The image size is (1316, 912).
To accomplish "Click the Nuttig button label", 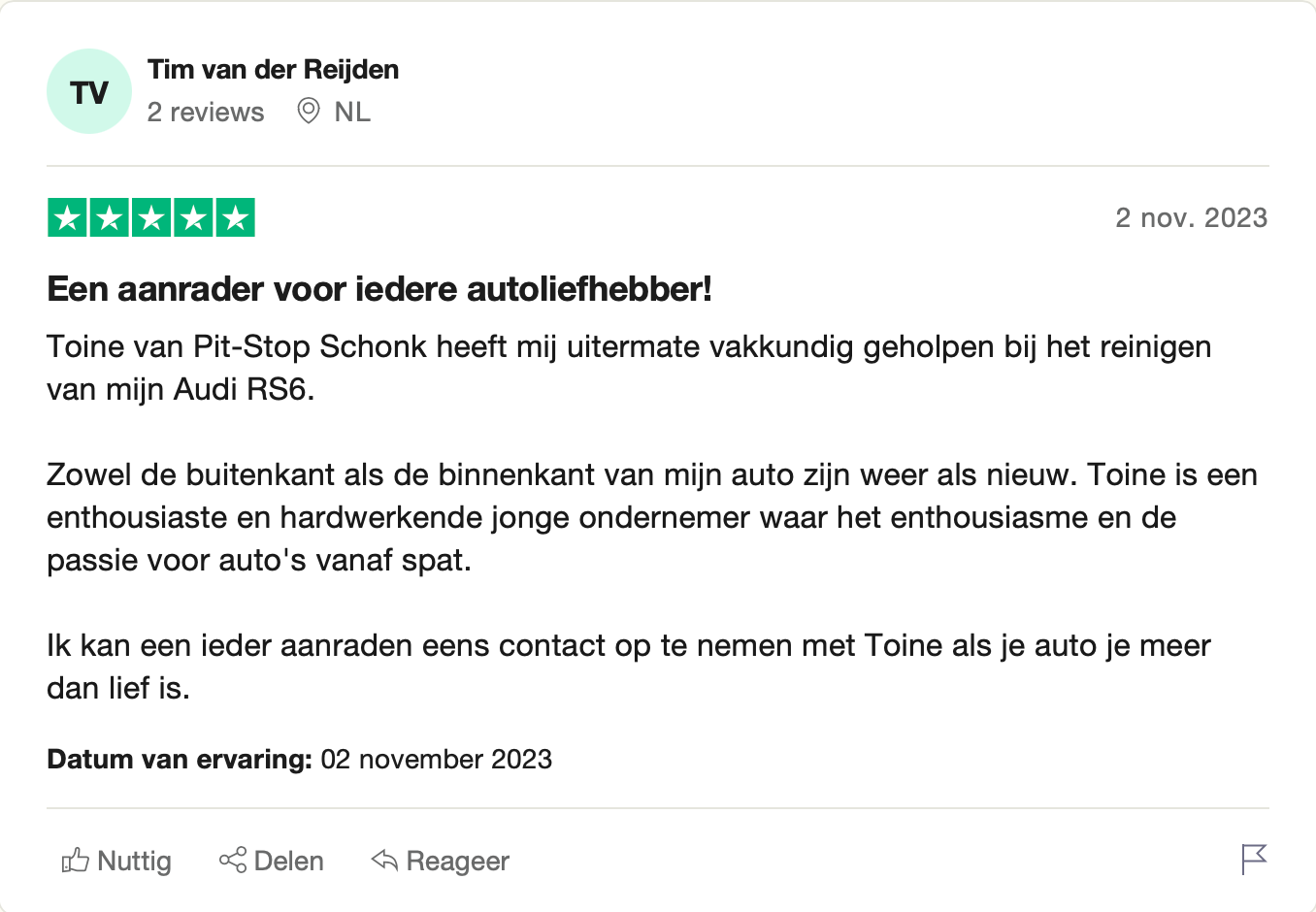I will pos(135,861).
